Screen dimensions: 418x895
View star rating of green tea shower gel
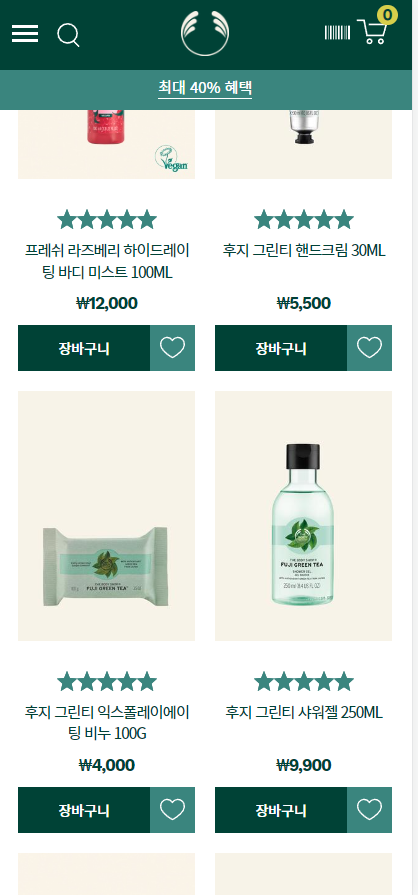point(304,681)
